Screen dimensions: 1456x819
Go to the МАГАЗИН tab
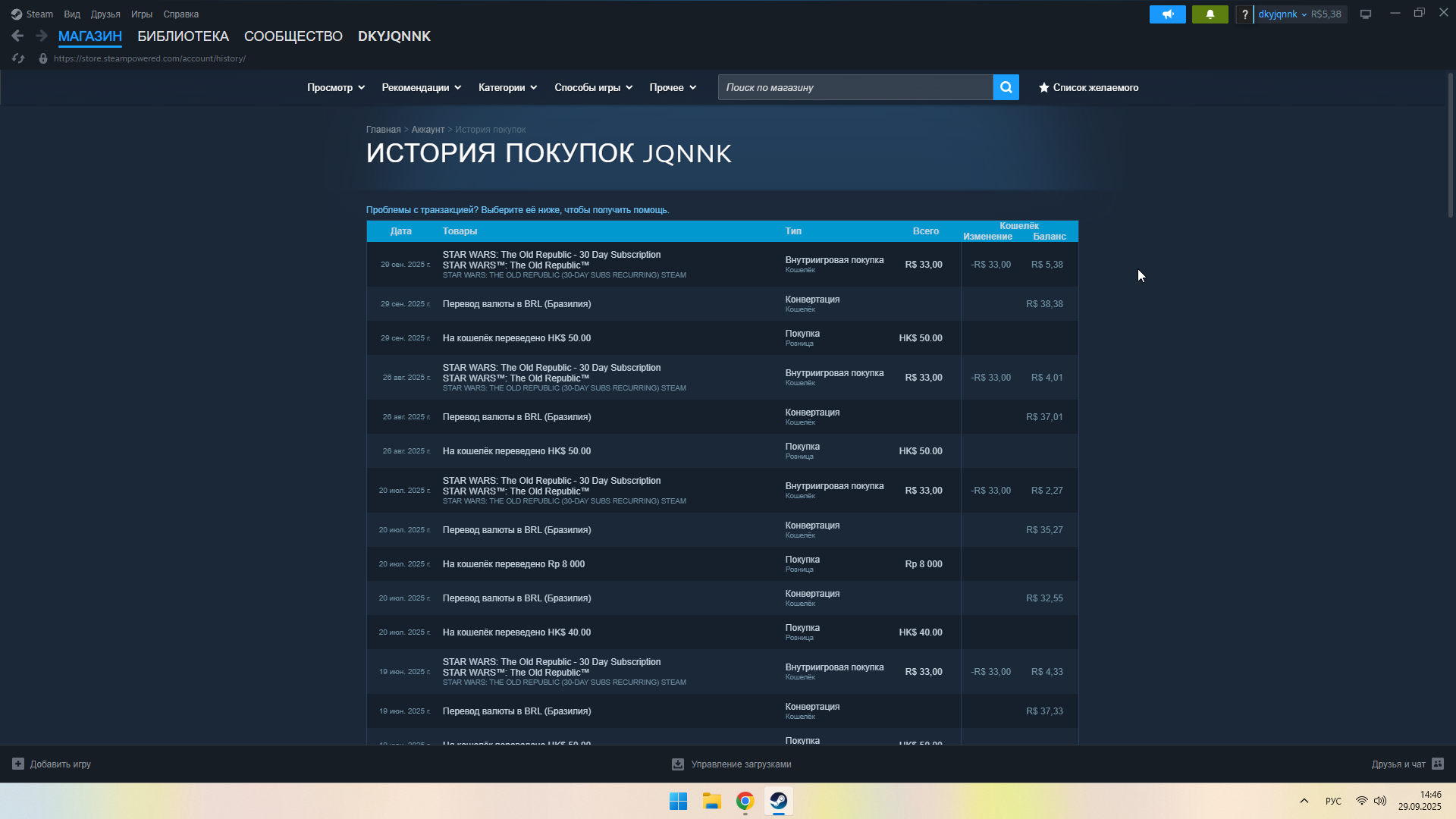(x=90, y=36)
